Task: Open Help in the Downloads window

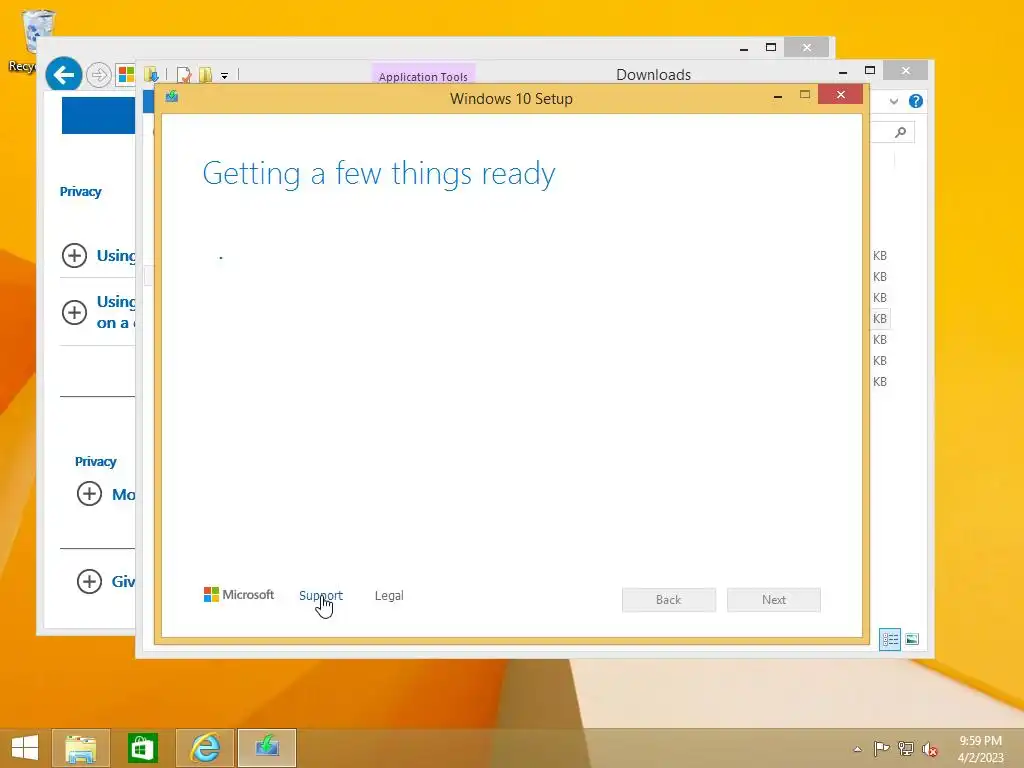Action: click(916, 101)
